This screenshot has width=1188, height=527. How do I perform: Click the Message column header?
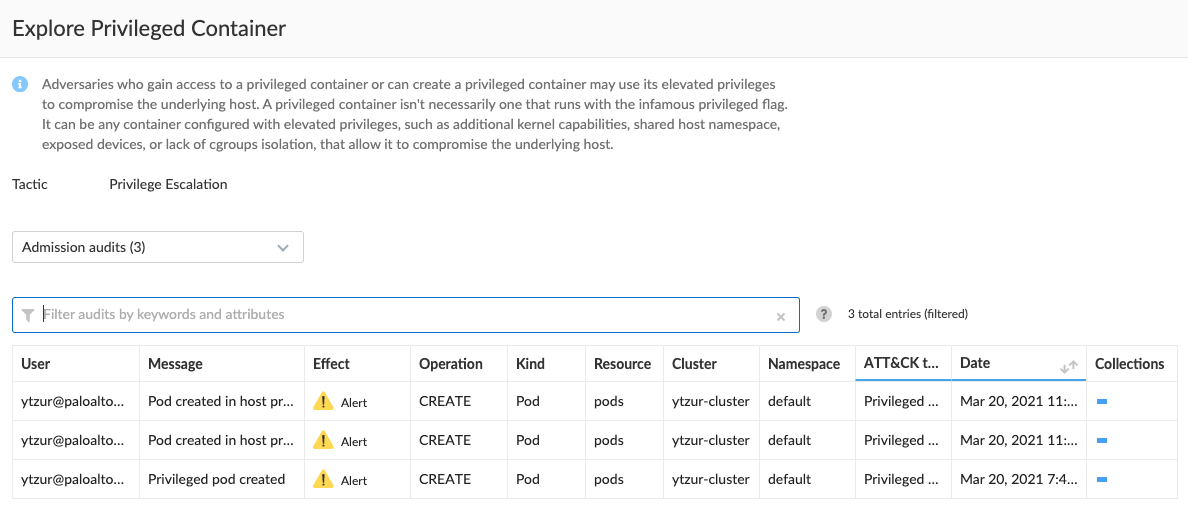coord(175,363)
